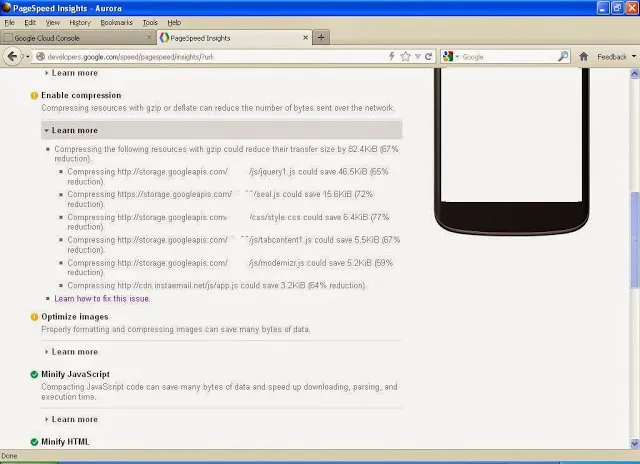Close the PageSpeed Insights tab
The height and width of the screenshot is (464, 640).
click(305, 38)
